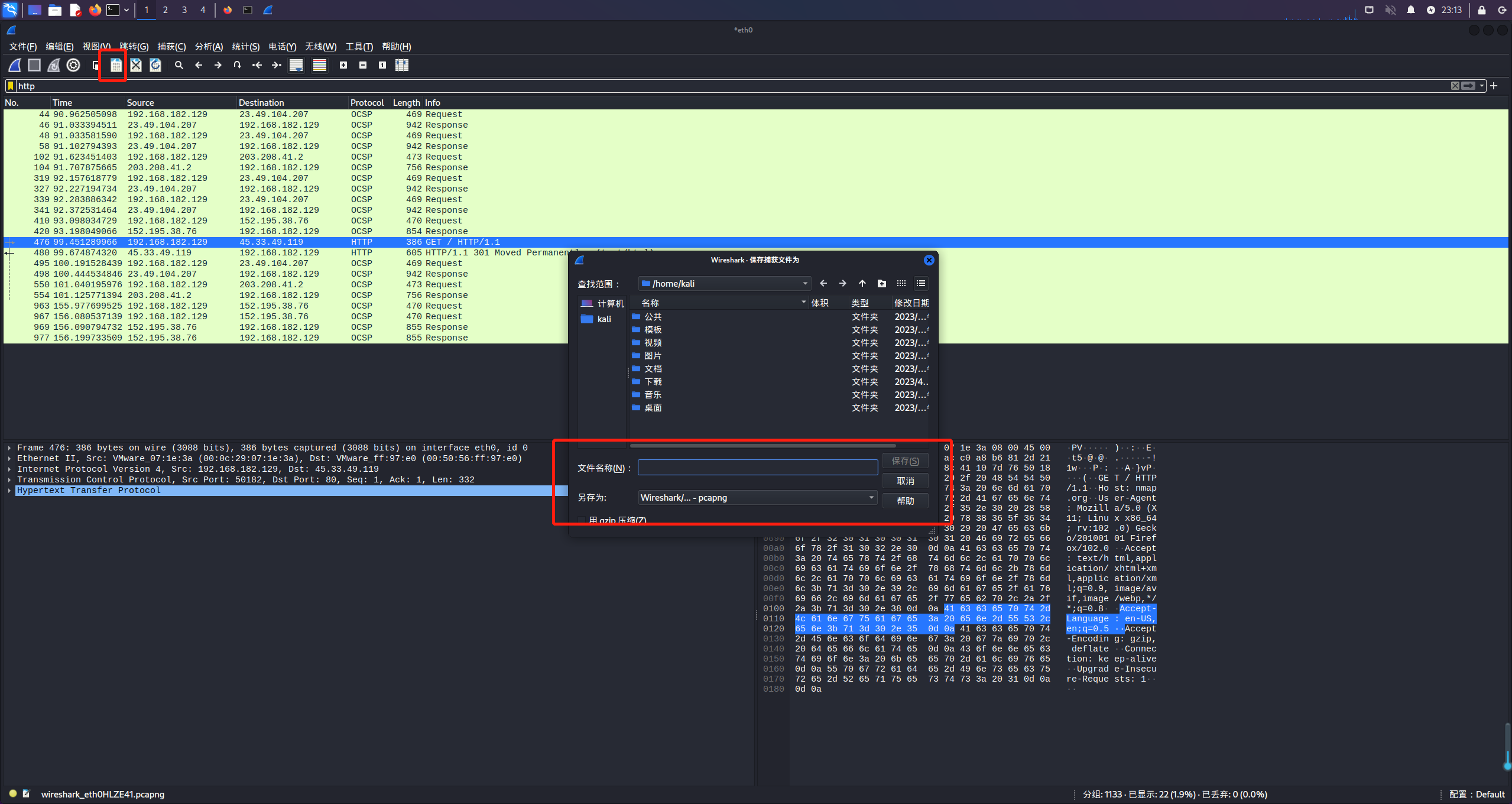Image resolution: width=1512 pixels, height=804 pixels.
Task: Jump to the last packet
Action: click(x=276, y=65)
